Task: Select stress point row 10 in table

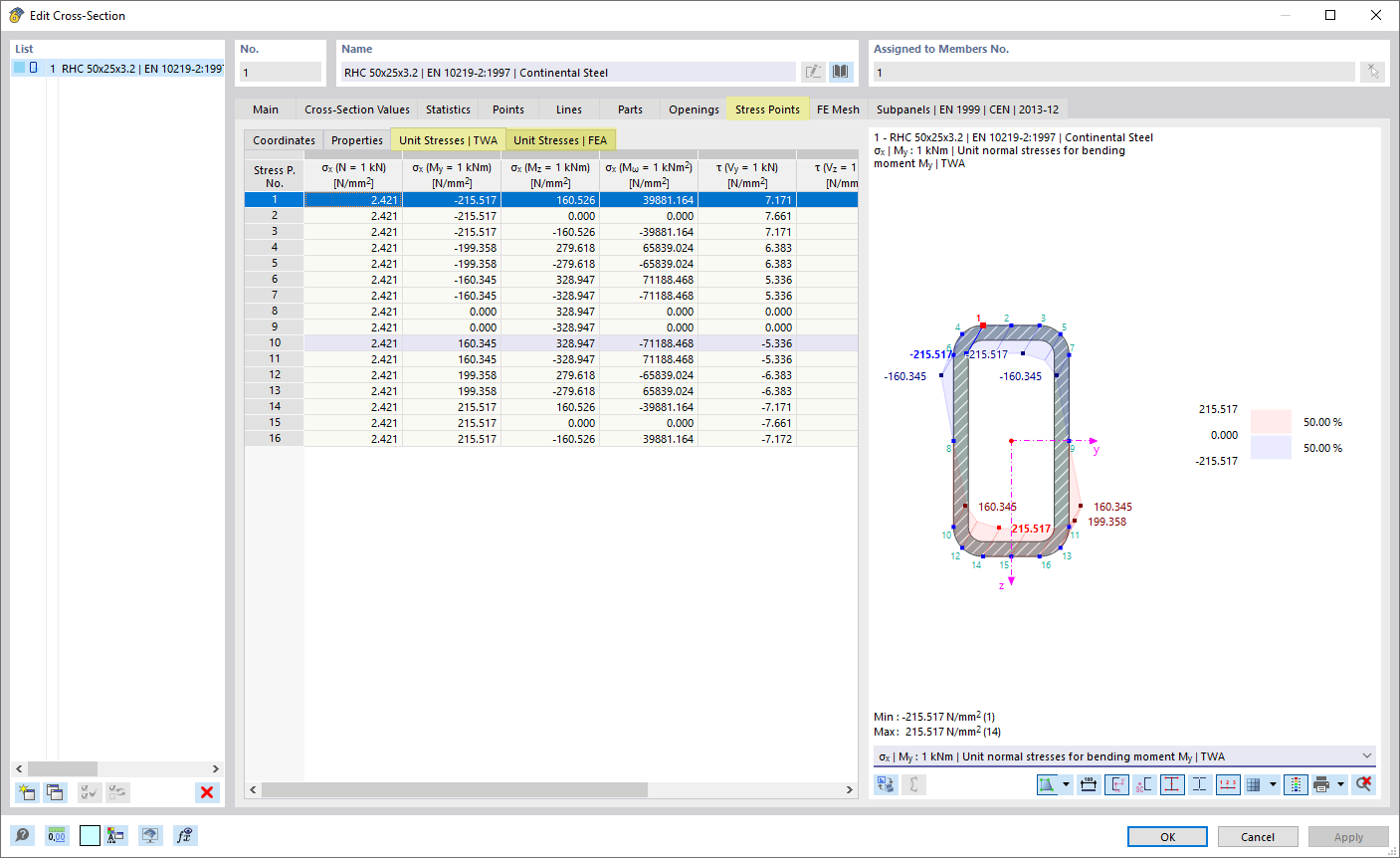Action: click(551, 343)
